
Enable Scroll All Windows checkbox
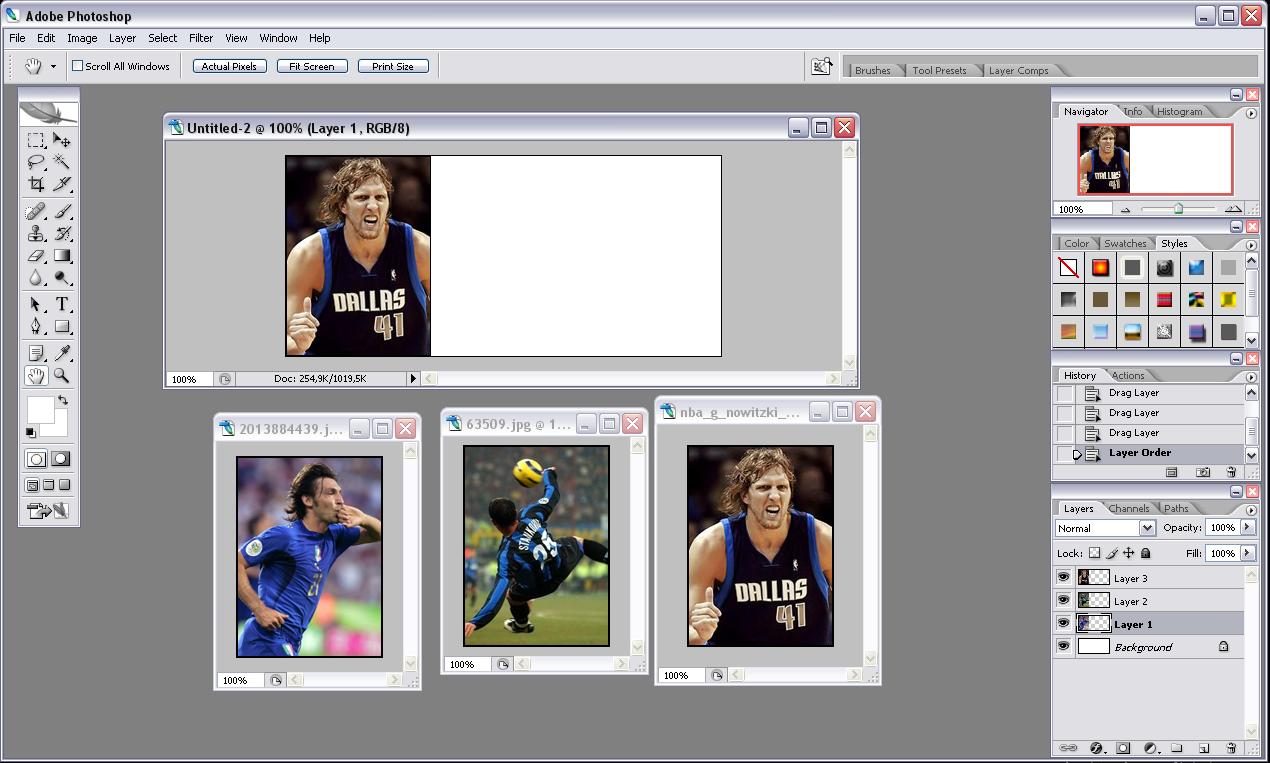pyautogui.click(x=78, y=66)
